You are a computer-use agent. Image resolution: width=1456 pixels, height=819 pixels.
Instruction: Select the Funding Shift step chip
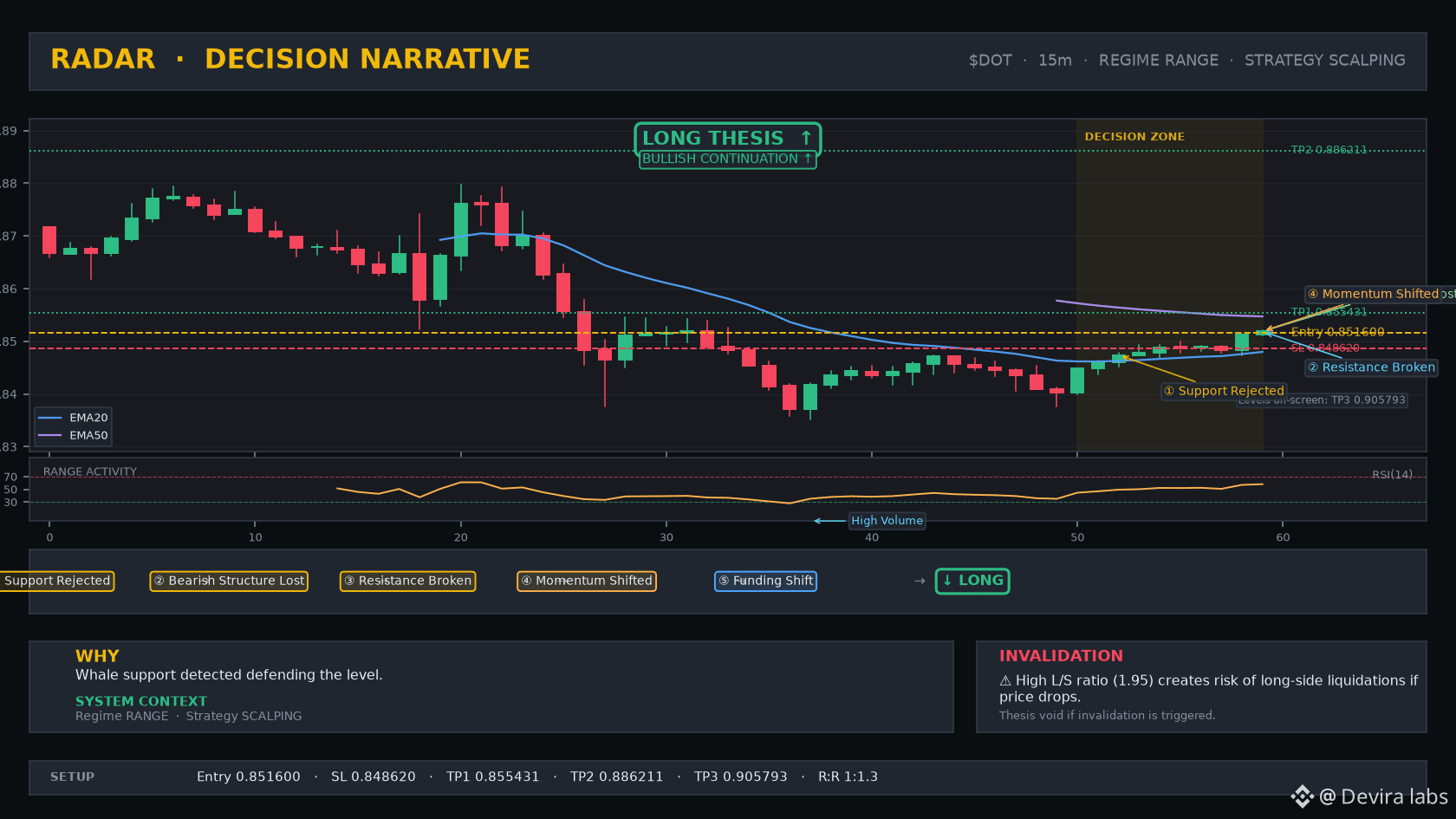coord(765,581)
